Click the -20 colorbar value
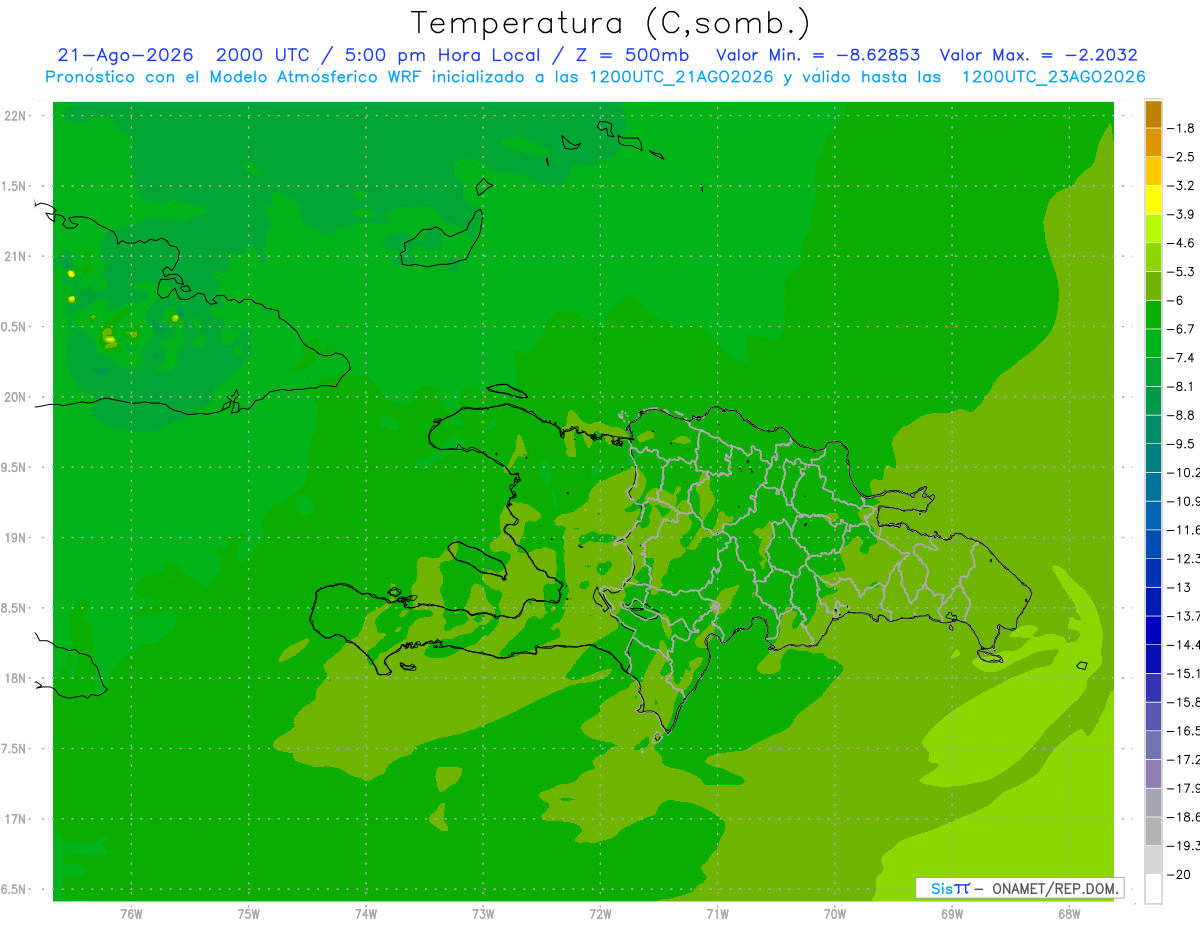 pyautogui.click(x=1179, y=874)
